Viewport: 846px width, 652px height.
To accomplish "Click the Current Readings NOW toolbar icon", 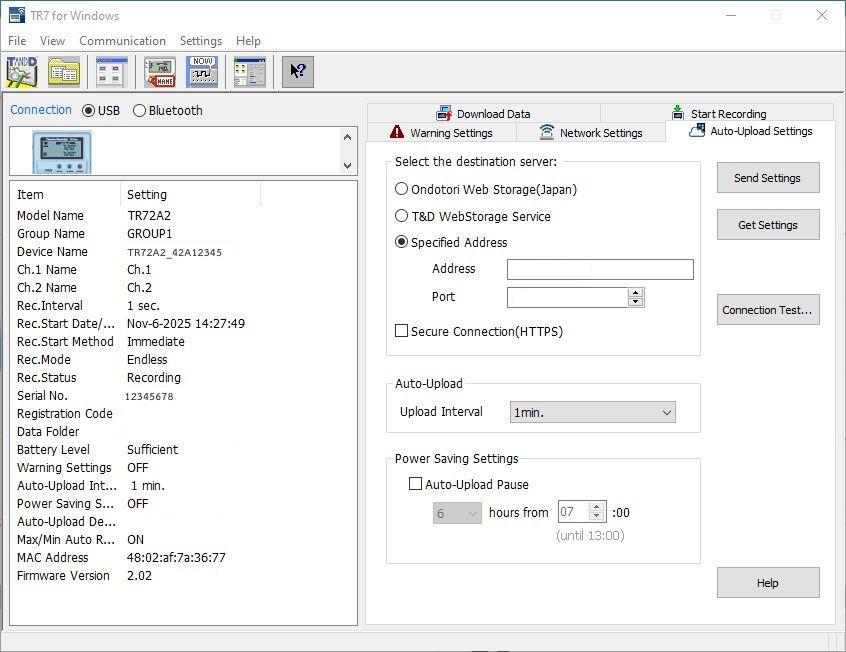I will click(201, 71).
